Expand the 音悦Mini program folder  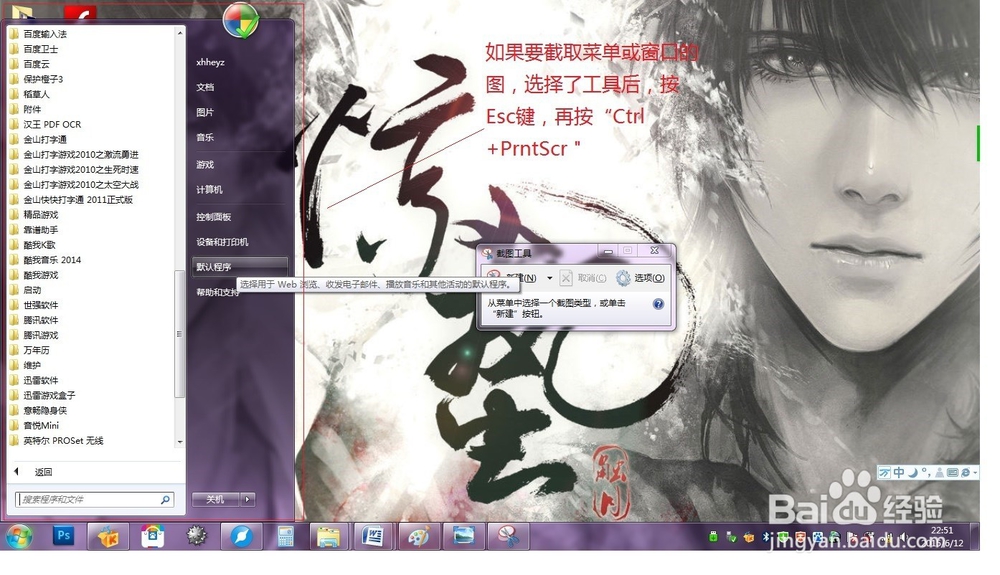coord(41,425)
